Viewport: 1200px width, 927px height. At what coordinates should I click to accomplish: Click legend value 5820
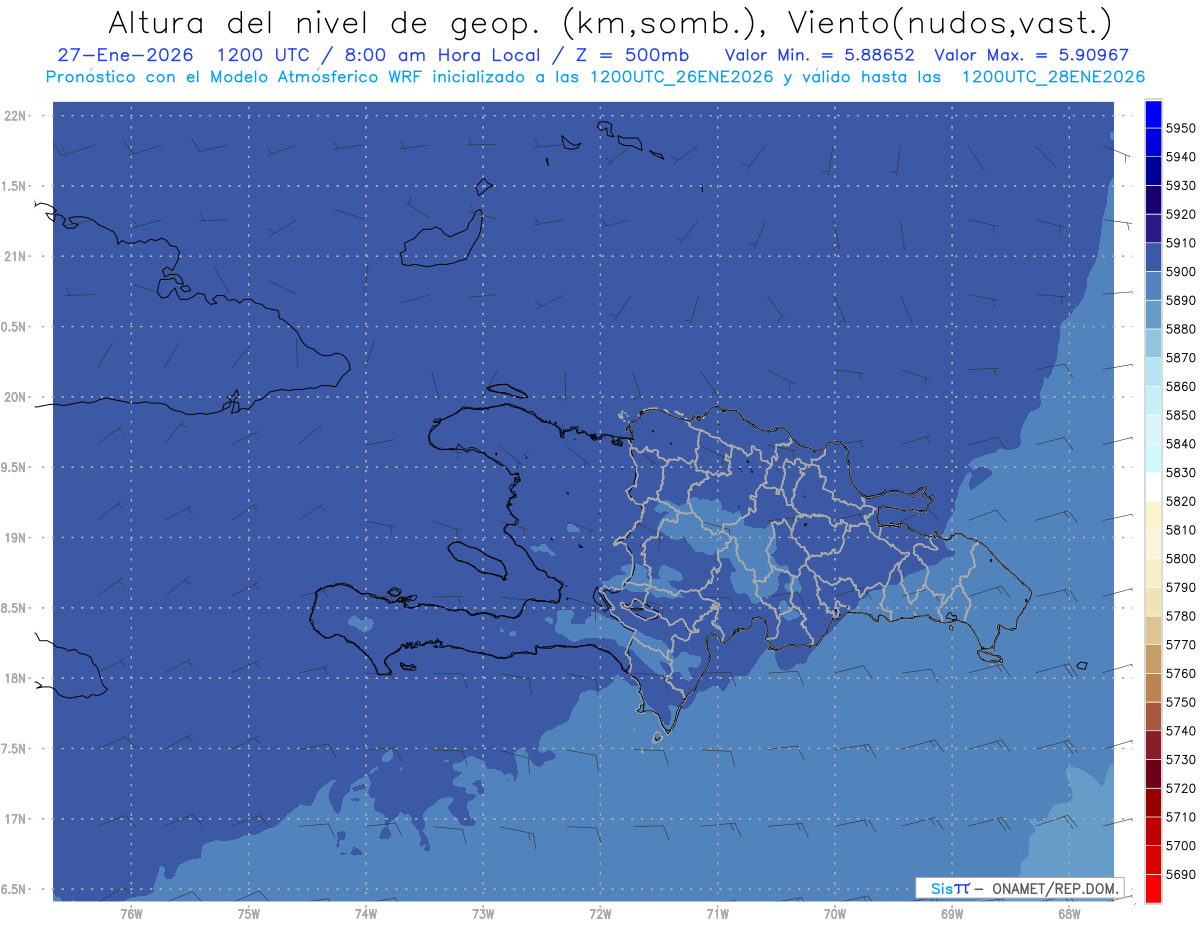[1180, 501]
